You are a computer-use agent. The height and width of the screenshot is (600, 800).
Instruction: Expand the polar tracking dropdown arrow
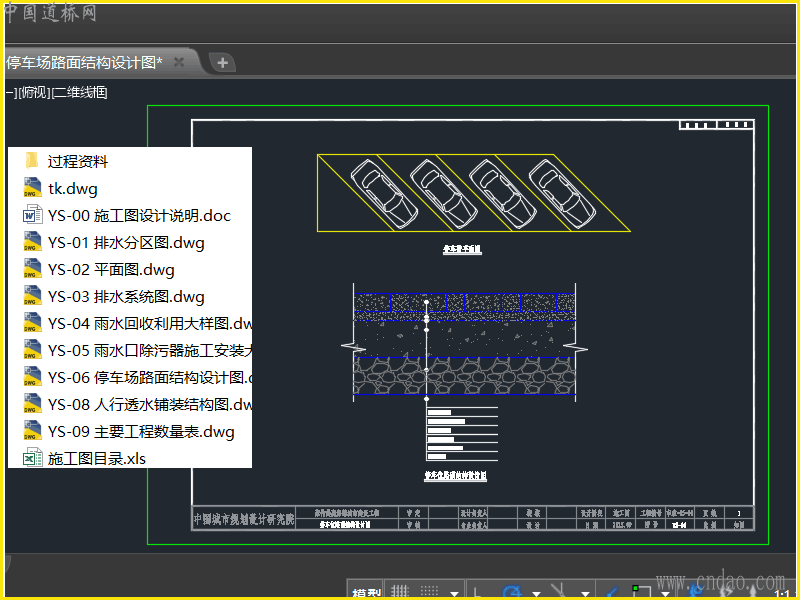[x=536, y=593]
